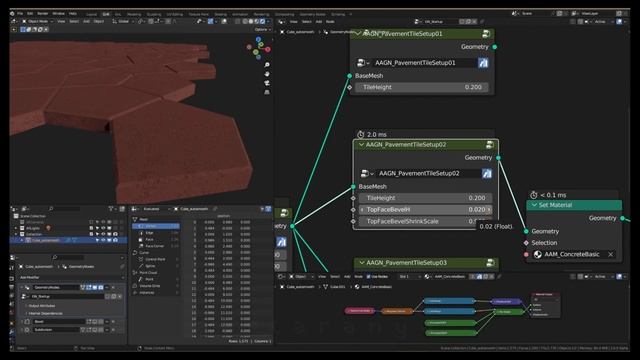Open the Help menu

tap(72, 13)
